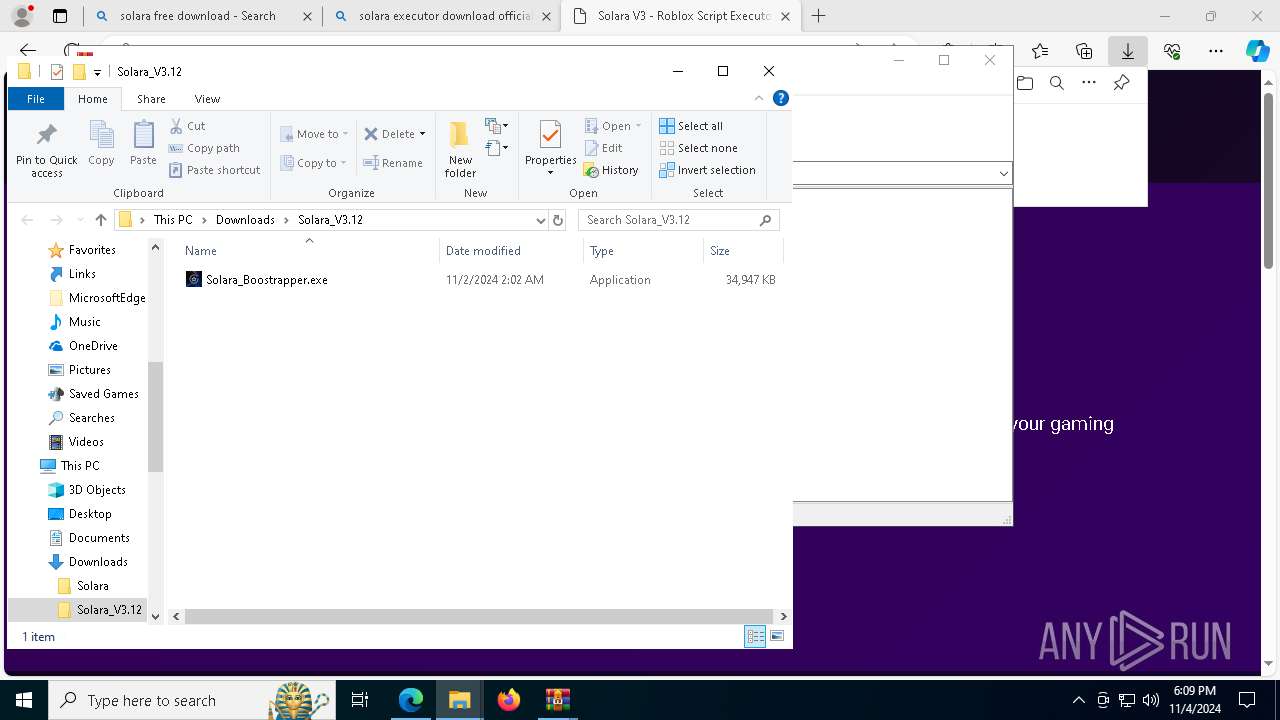Open Music in navigation pane
This screenshot has width=1280, height=720.
pos(84,322)
